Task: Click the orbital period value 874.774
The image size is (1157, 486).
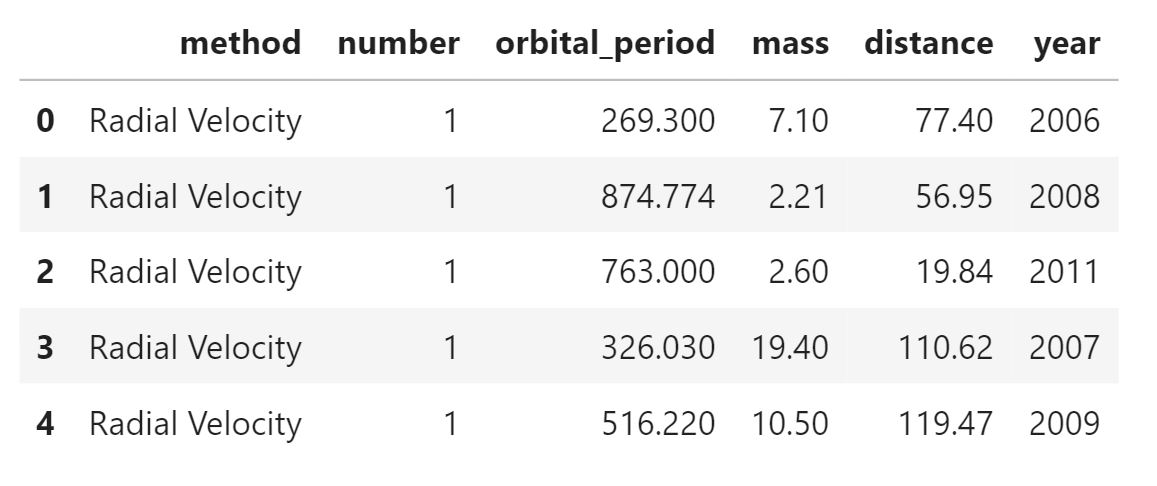Action: click(658, 196)
